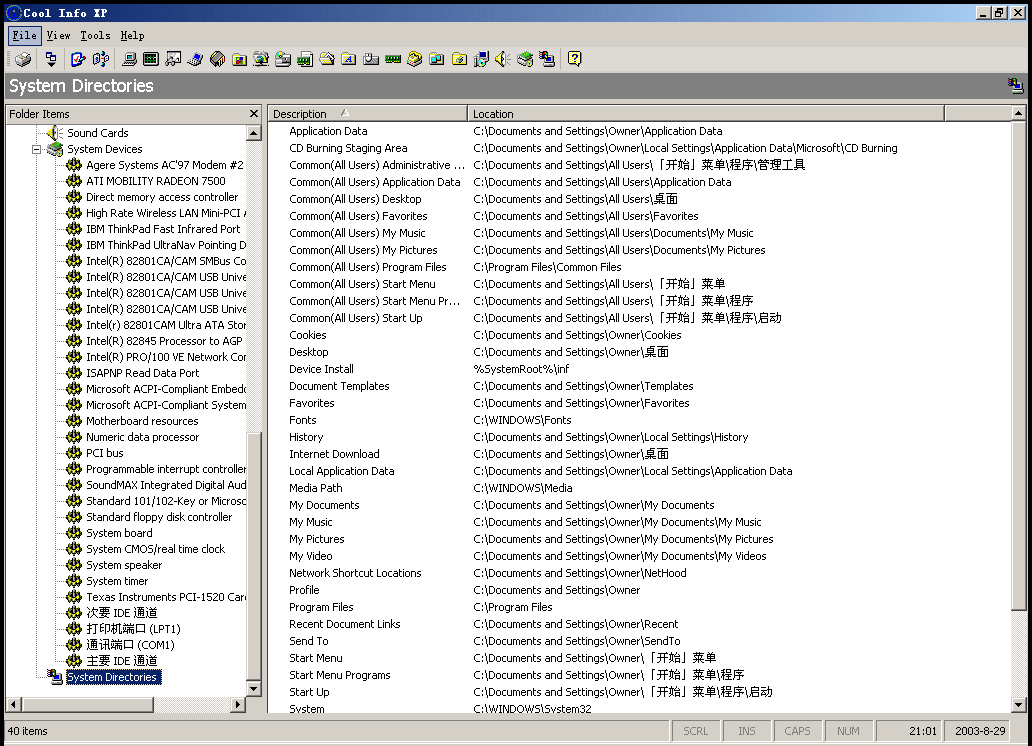This screenshot has width=1032, height=746.
Task: Click the green memory module toolbar icon
Action: [393, 59]
